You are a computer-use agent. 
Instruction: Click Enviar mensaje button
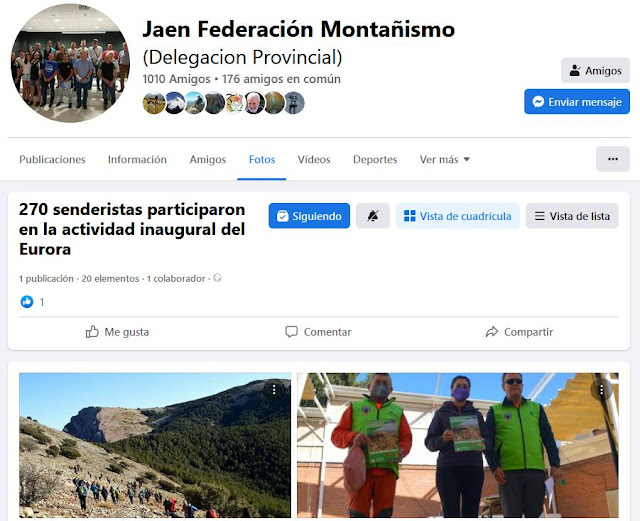coord(577,102)
